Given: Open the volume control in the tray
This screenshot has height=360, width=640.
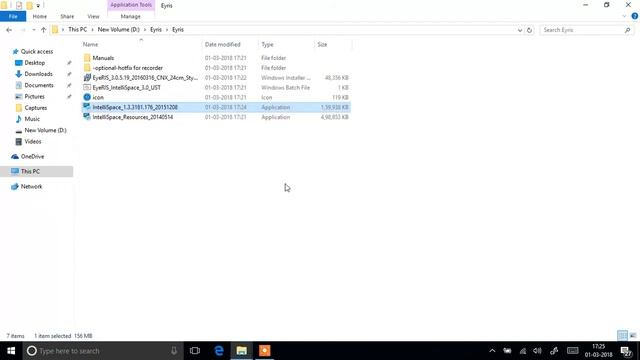Looking at the screenshot, I should pos(538,351).
